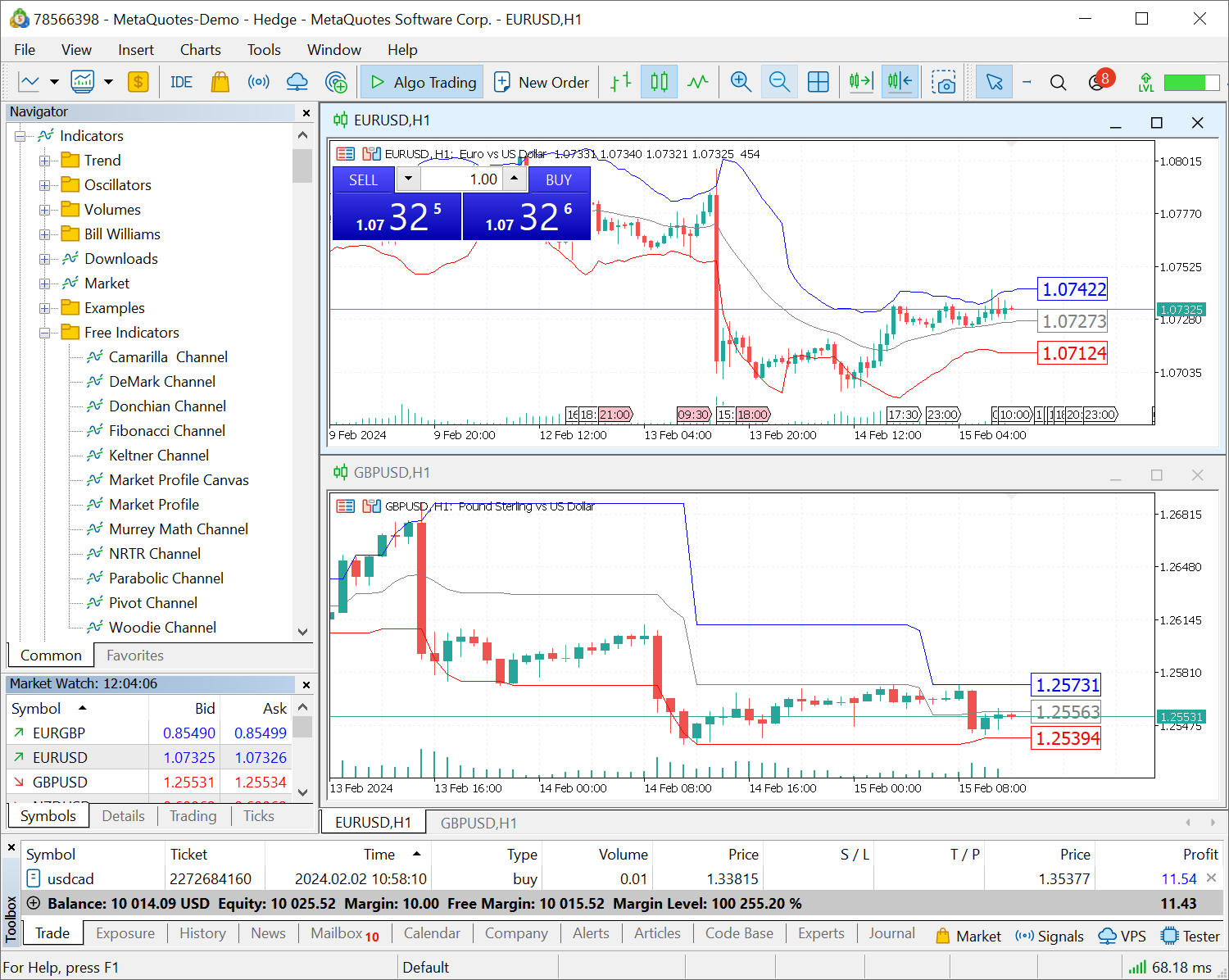
Task: Open the volume dropdown in trade panel
Action: click(408, 179)
